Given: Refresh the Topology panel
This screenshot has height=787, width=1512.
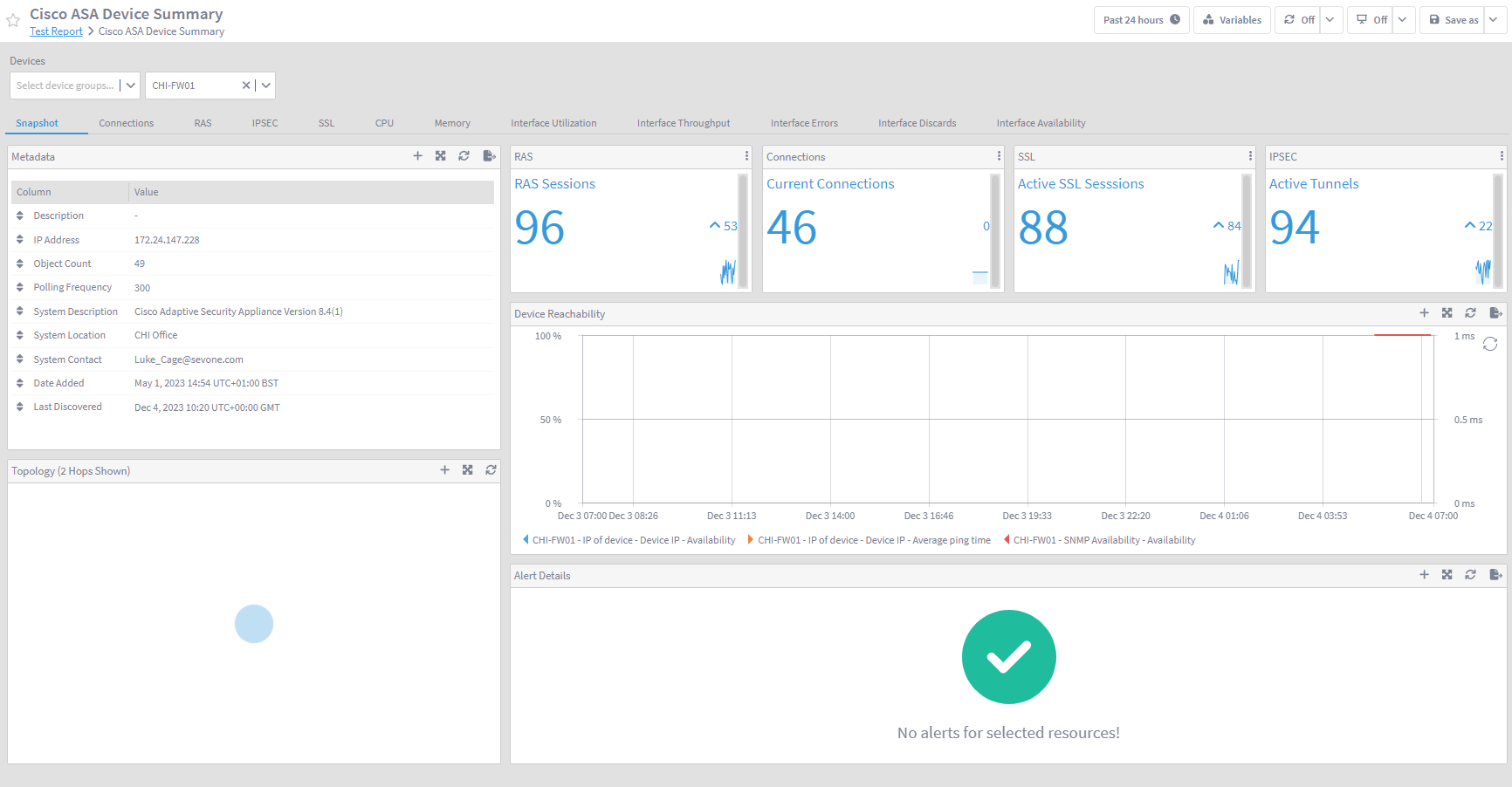Looking at the screenshot, I should click(491, 470).
